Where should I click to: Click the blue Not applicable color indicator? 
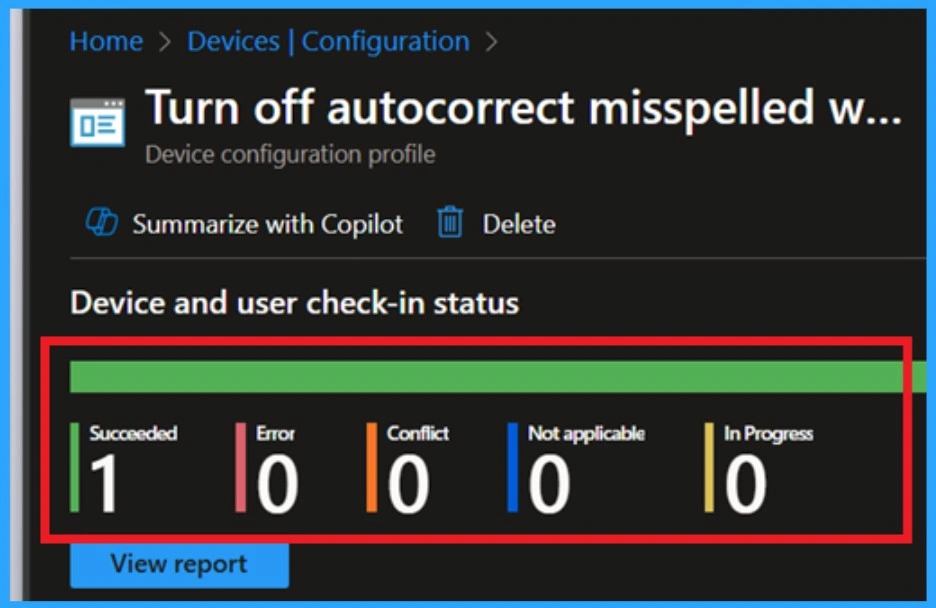point(512,468)
